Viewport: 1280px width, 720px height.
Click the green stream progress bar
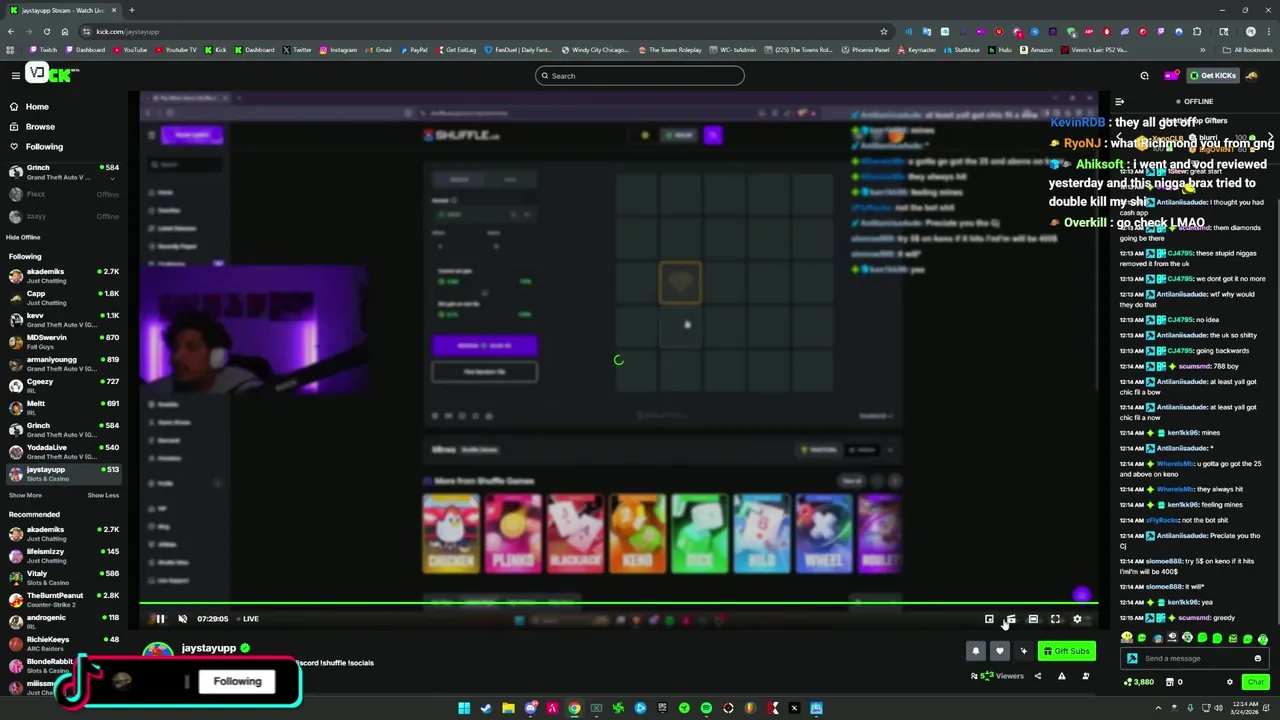coord(618,603)
